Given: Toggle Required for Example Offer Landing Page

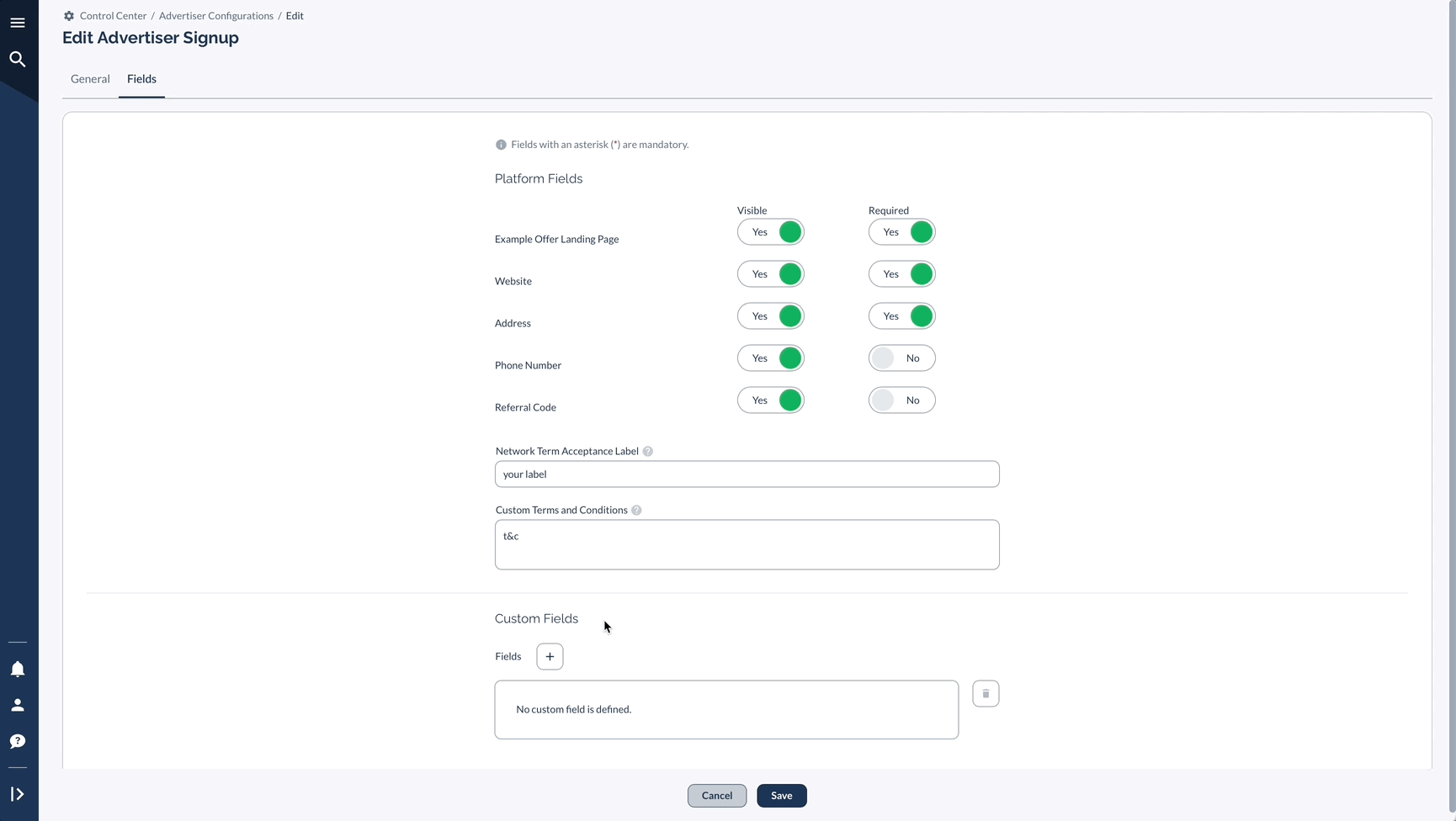Looking at the screenshot, I should 902,232.
